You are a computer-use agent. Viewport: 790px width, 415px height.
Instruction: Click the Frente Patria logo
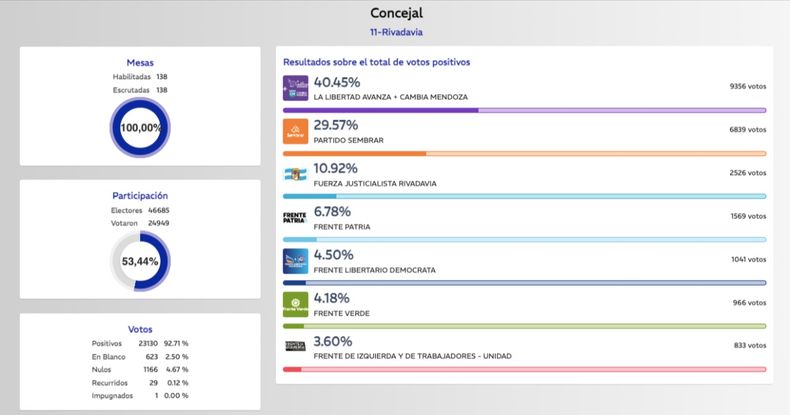pos(295,217)
